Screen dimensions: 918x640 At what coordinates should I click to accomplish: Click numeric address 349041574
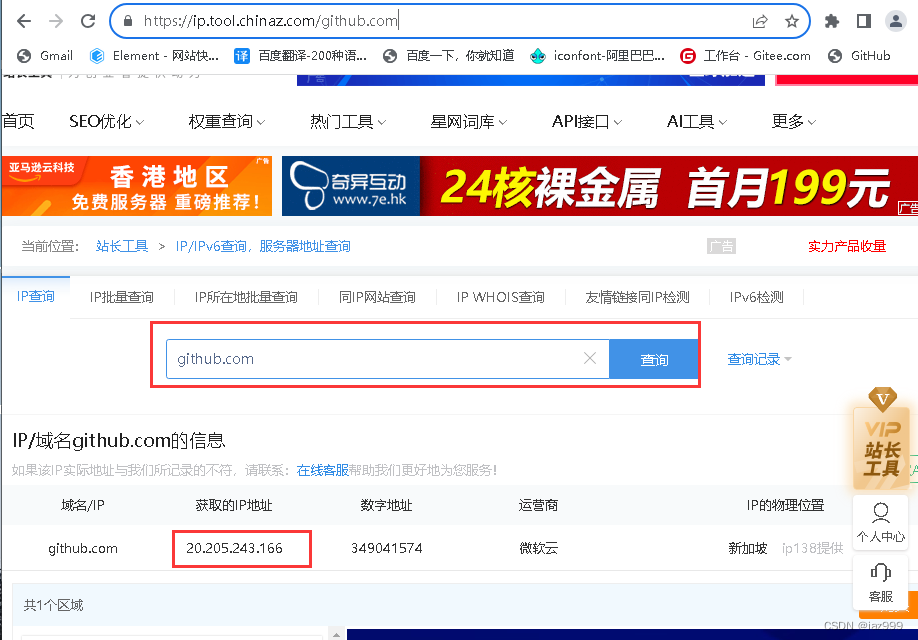386,548
